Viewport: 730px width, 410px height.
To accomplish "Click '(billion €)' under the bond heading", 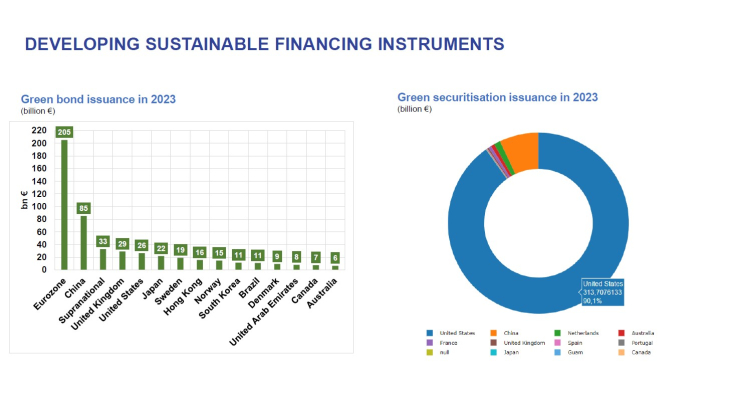I will coord(38,111).
